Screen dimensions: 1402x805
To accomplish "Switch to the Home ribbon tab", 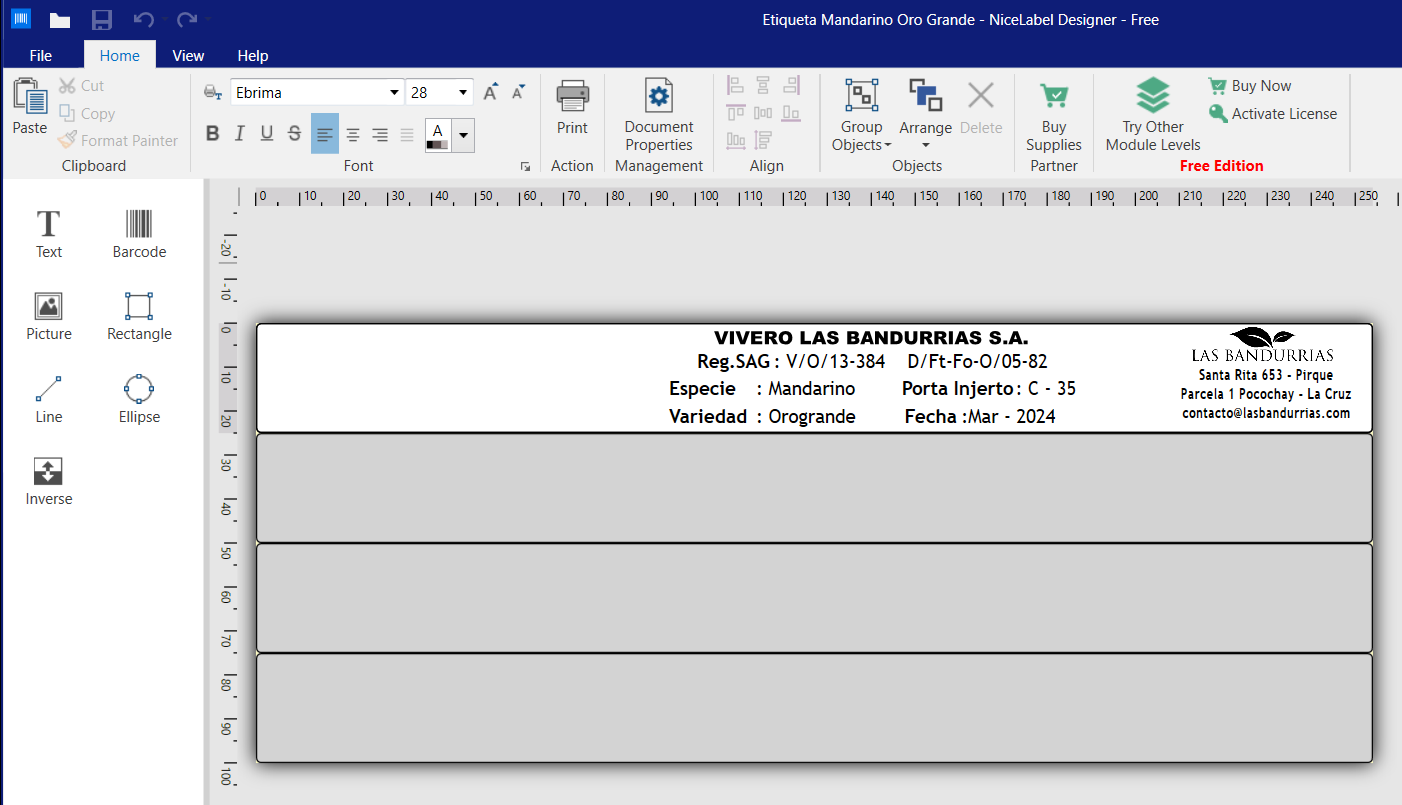I will click(x=119, y=55).
